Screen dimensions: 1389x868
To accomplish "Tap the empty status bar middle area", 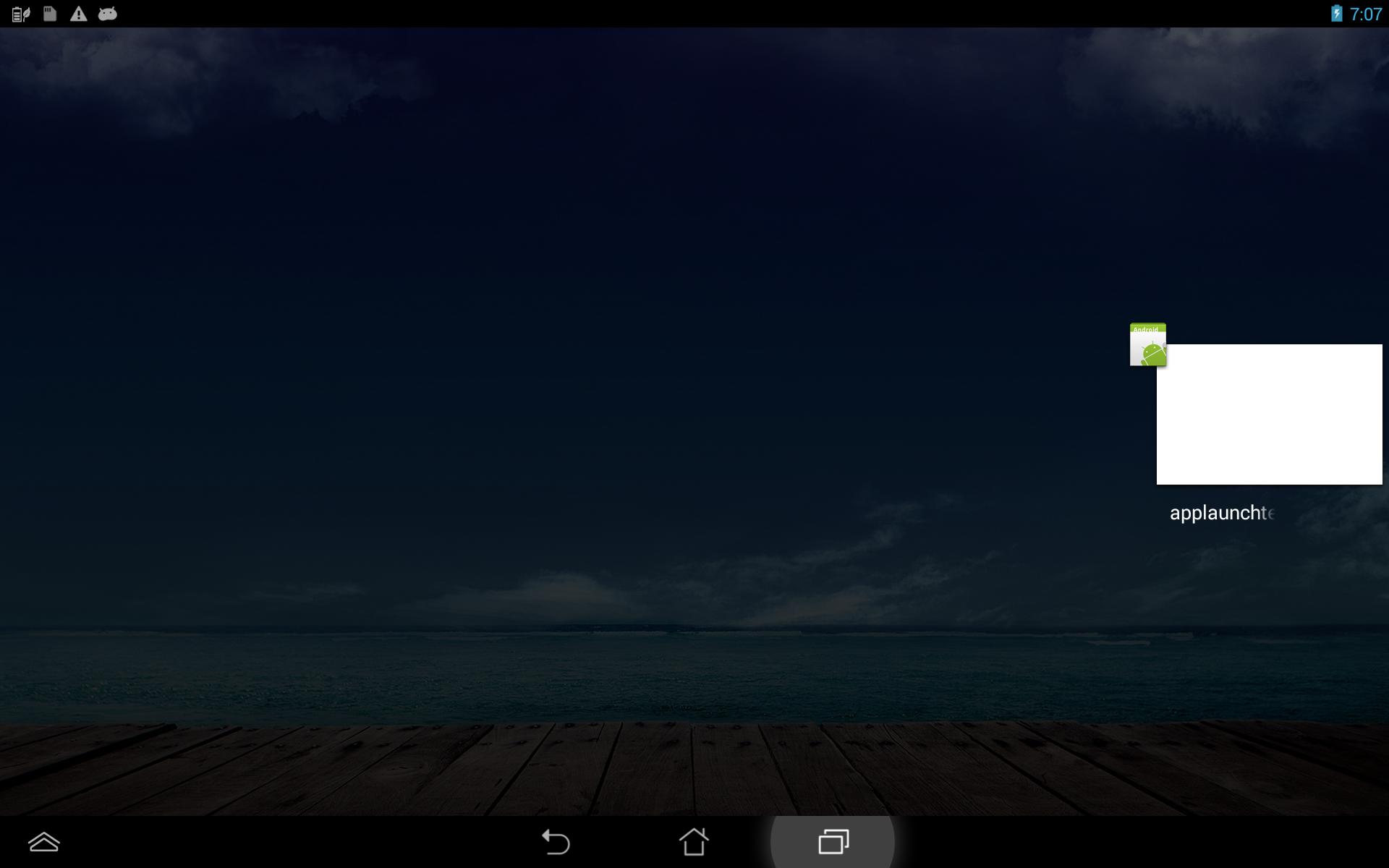I will coord(694,14).
